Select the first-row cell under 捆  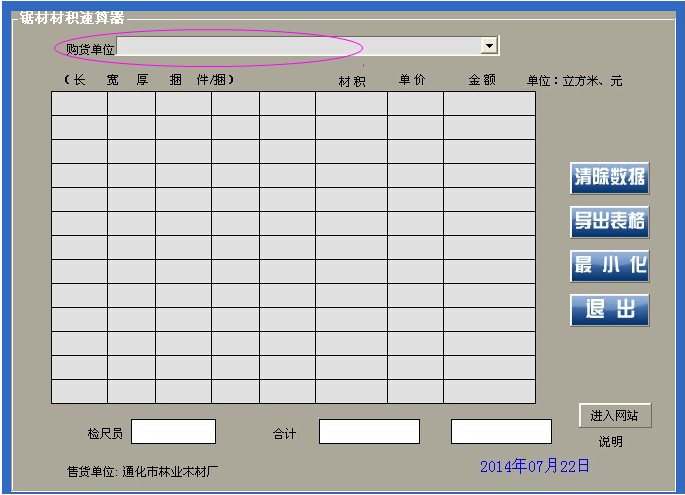(x=235, y=104)
